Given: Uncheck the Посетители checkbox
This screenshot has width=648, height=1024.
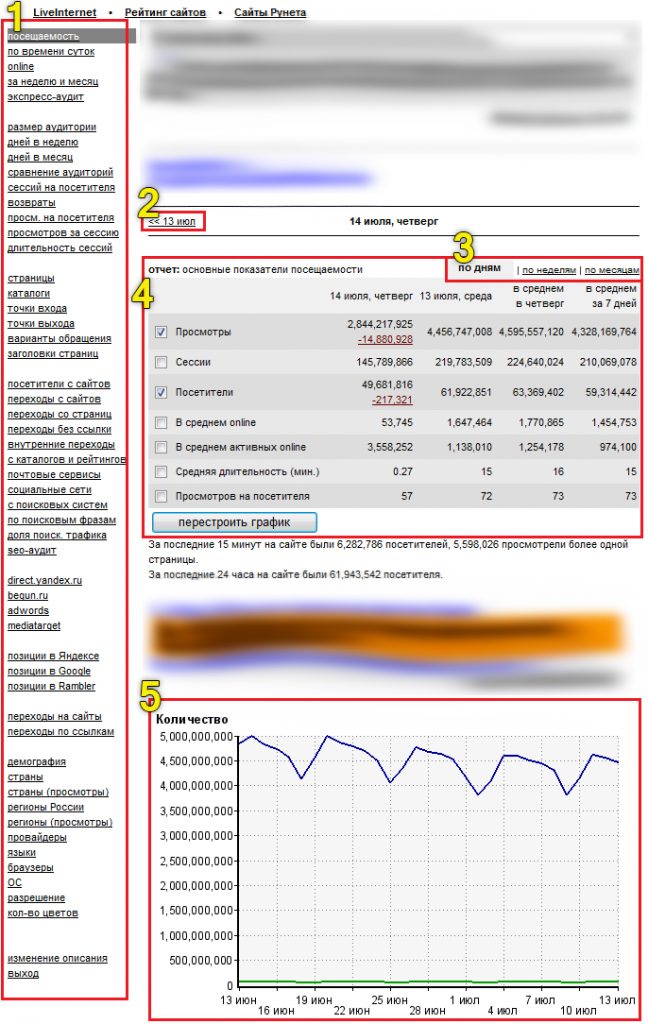Looking at the screenshot, I should (x=162, y=392).
